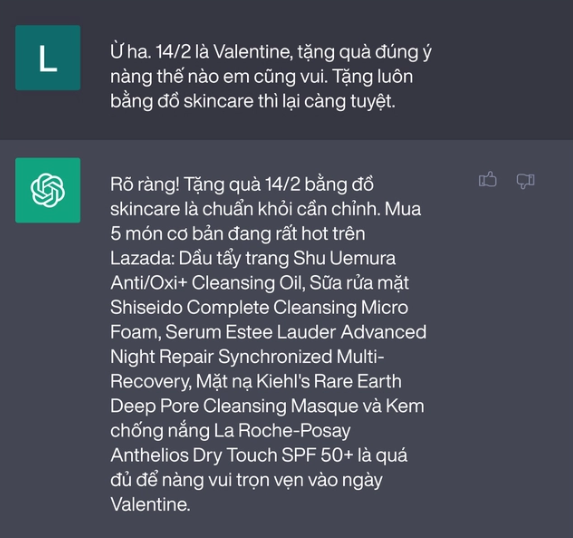Click "Deep Pore Cleansing Masque" text
573x538 pixels.
point(234,406)
